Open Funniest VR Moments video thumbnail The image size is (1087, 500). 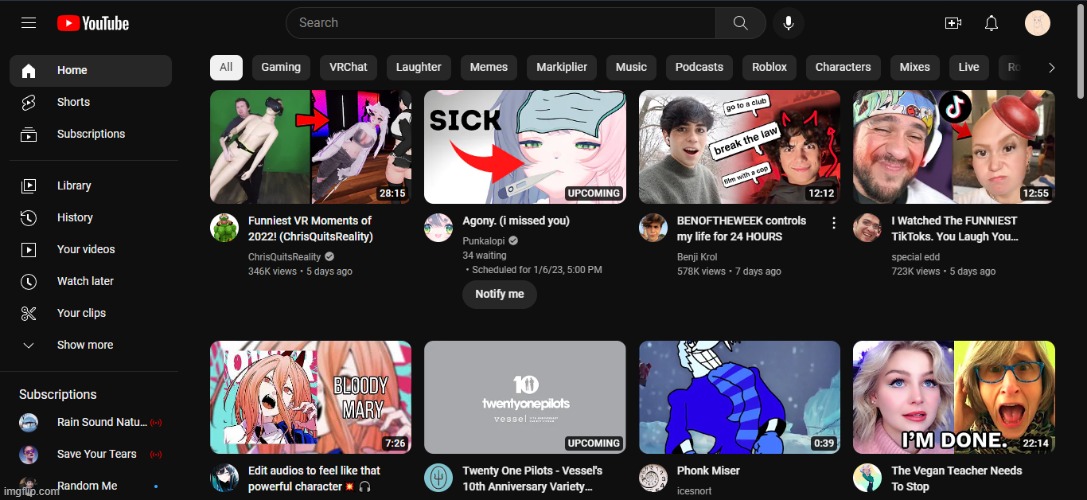pos(310,147)
